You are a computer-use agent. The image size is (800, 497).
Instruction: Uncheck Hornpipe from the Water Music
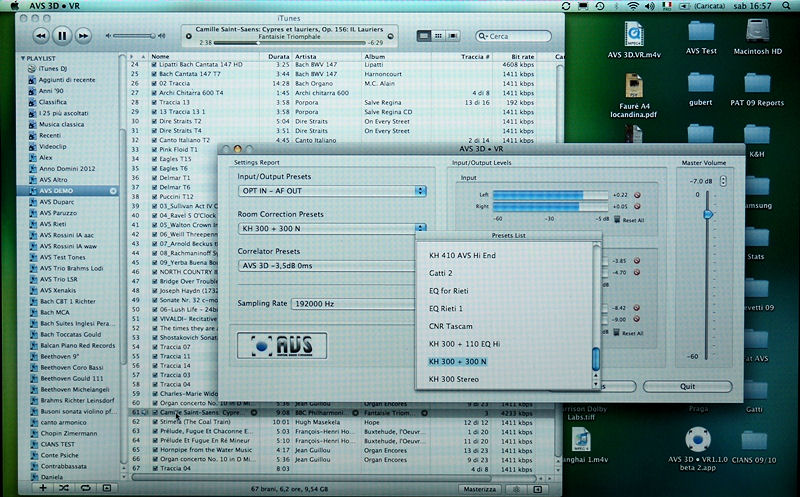(x=155, y=450)
